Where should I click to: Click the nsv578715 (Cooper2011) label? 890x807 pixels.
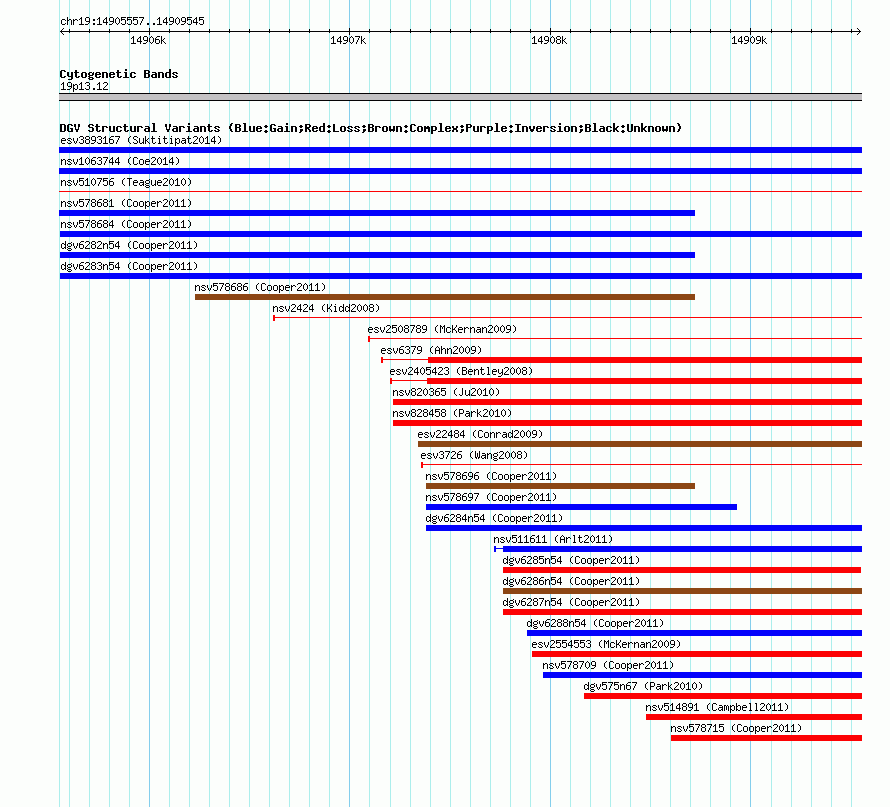coord(736,728)
